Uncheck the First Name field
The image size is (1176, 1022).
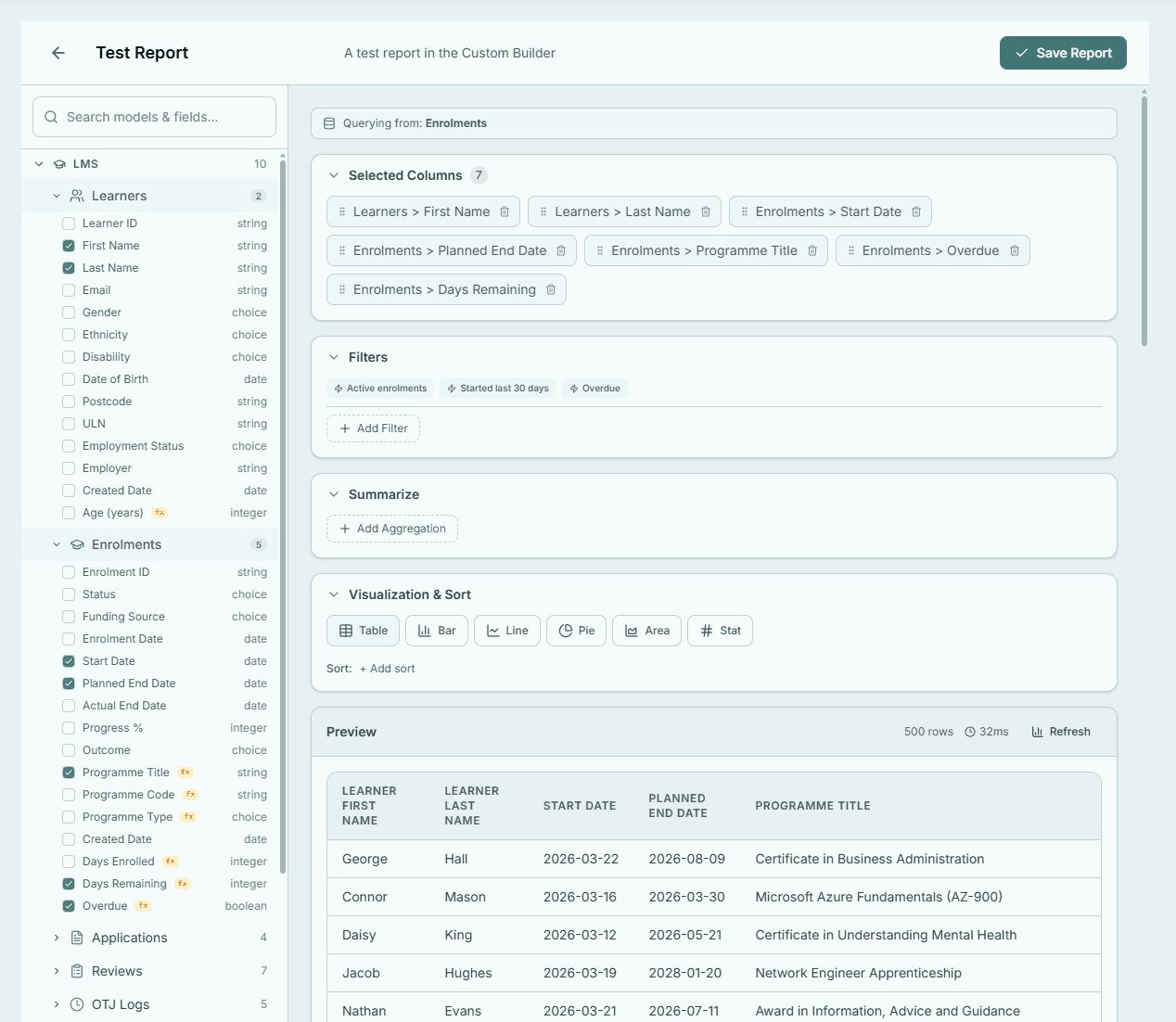68,245
